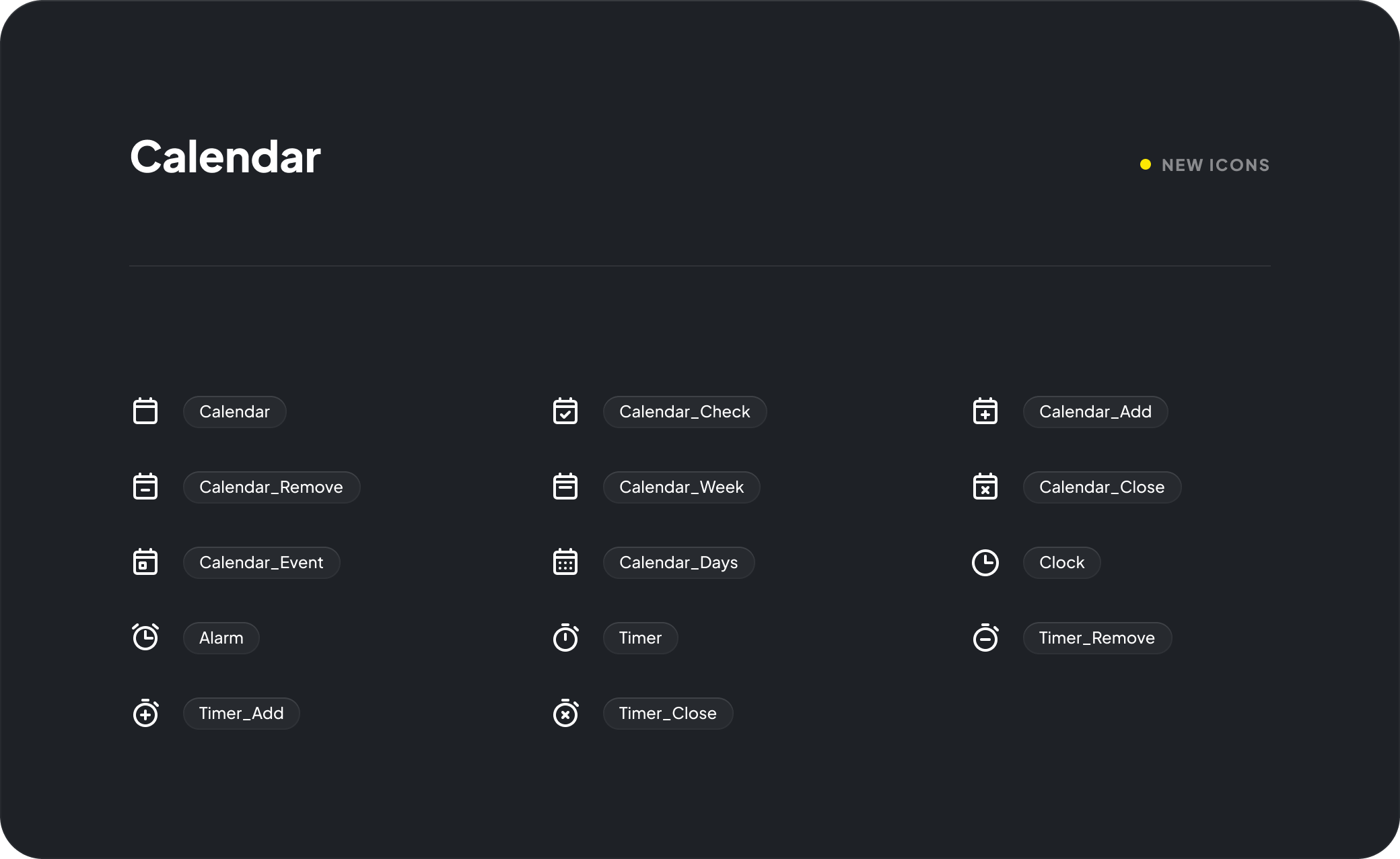This screenshot has width=1400, height=859.
Task: Select the Timer_Close icon
Action: point(565,713)
